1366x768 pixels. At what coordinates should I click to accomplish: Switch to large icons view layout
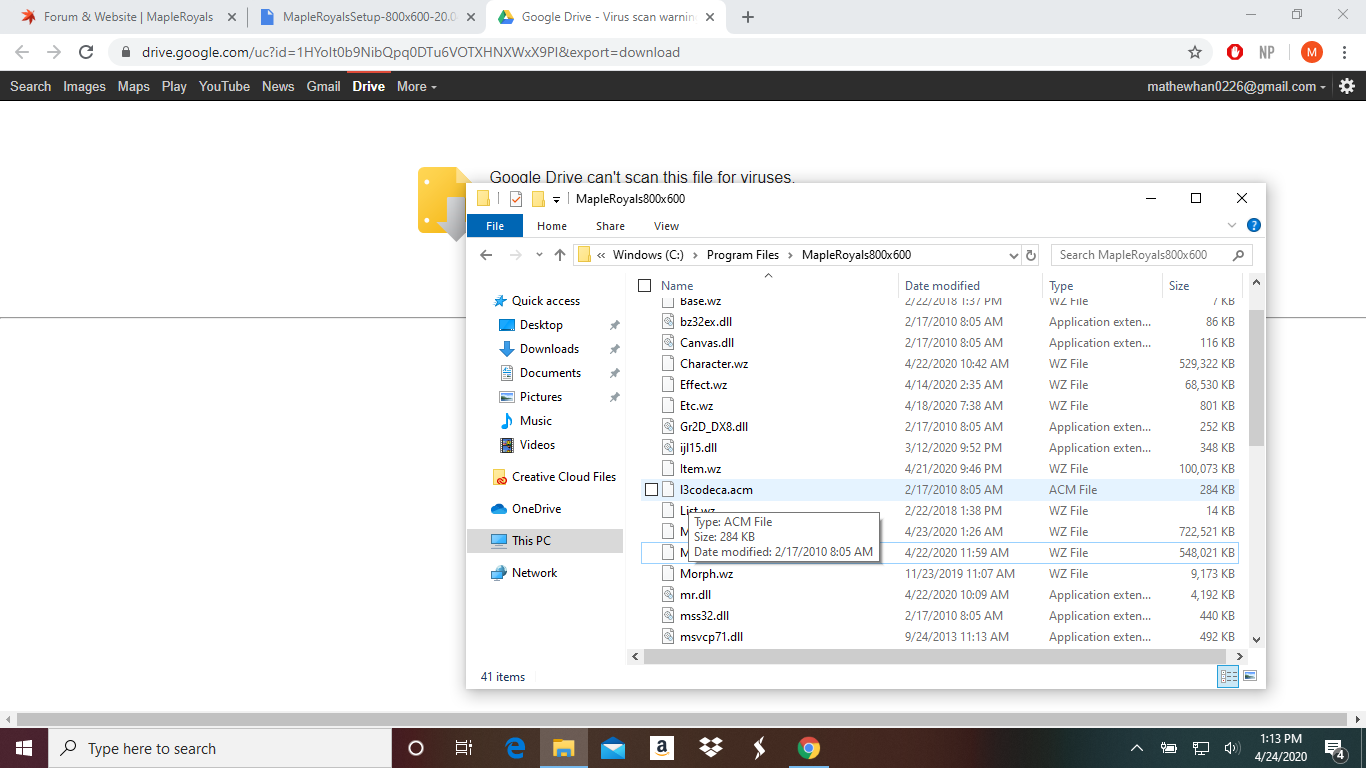(1250, 677)
